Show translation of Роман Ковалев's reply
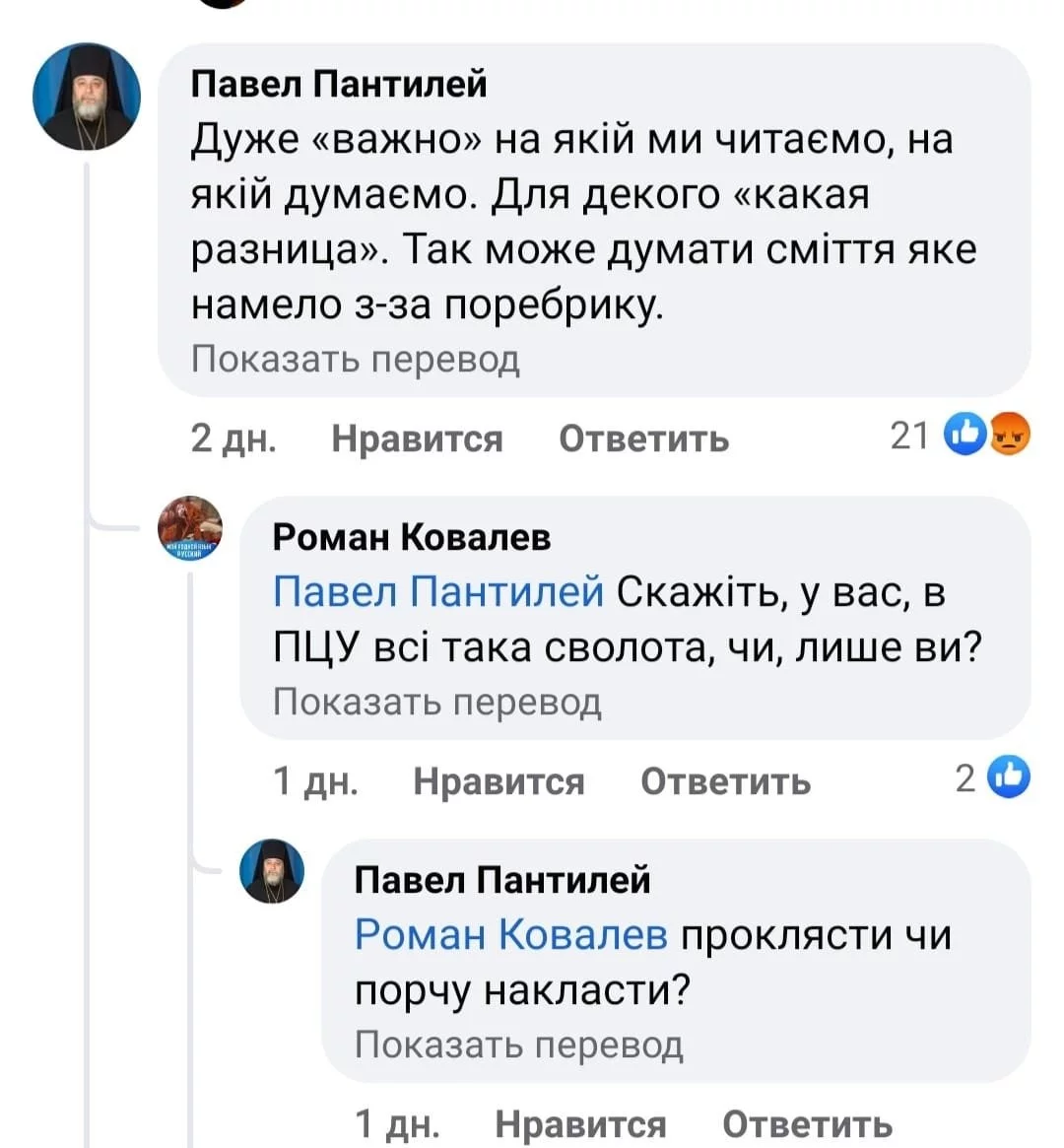1064x1148 pixels. pyautogui.click(x=436, y=702)
